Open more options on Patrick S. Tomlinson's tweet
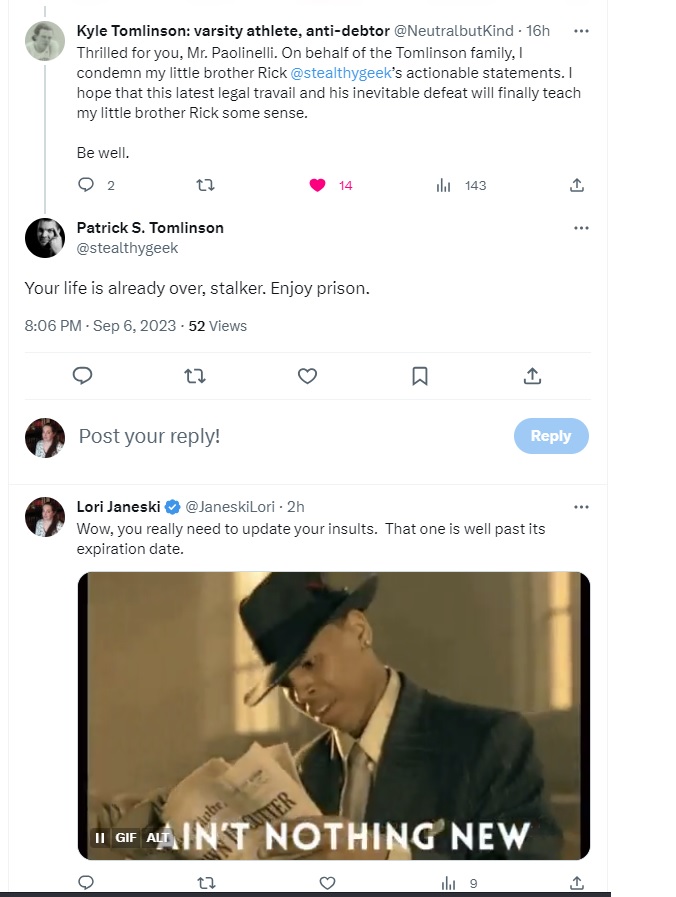676x897 pixels. (x=581, y=228)
